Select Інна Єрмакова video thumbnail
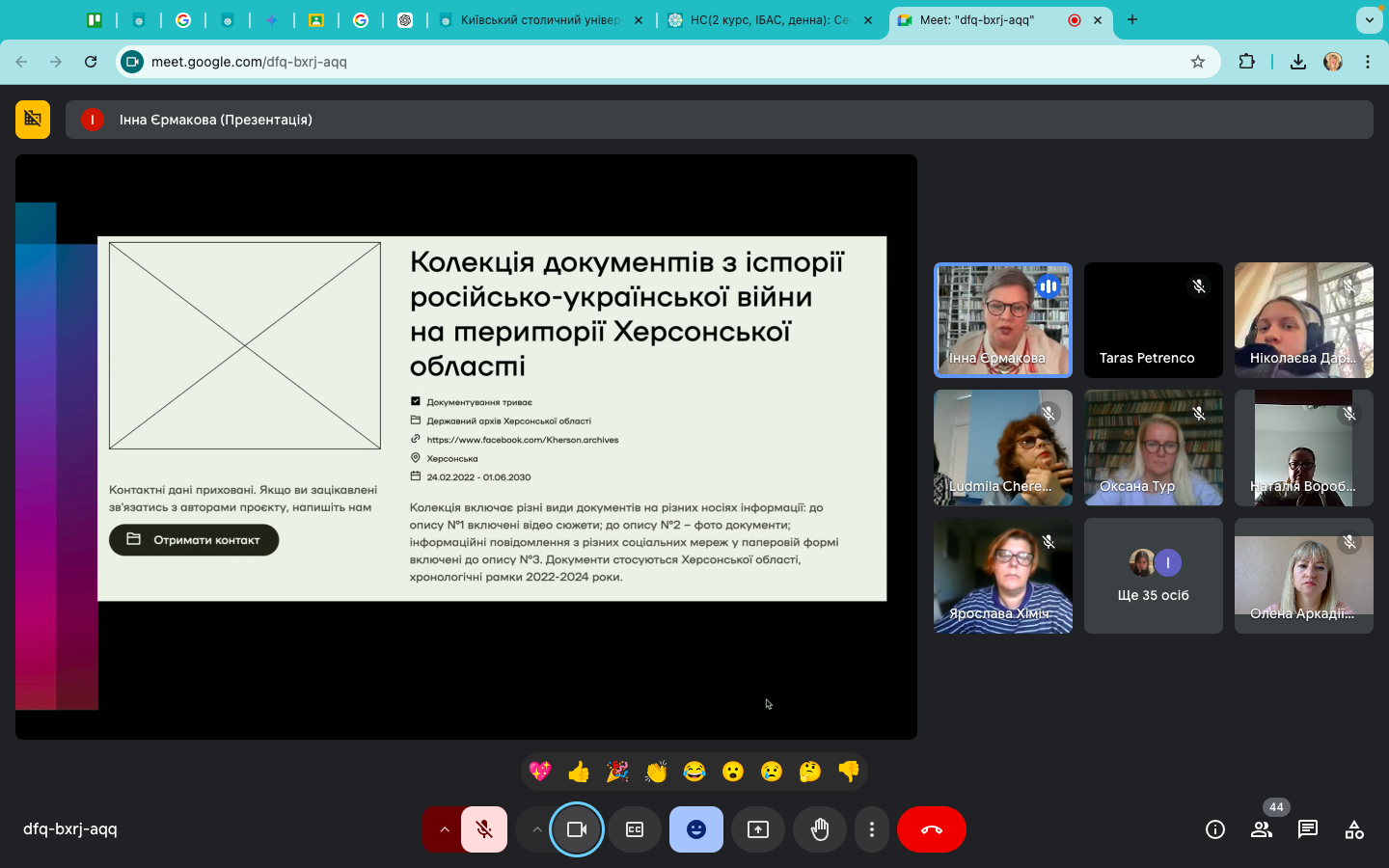The width and height of the screenshot is (1389, 868). pyautogui.click(x=1002, y=319)
